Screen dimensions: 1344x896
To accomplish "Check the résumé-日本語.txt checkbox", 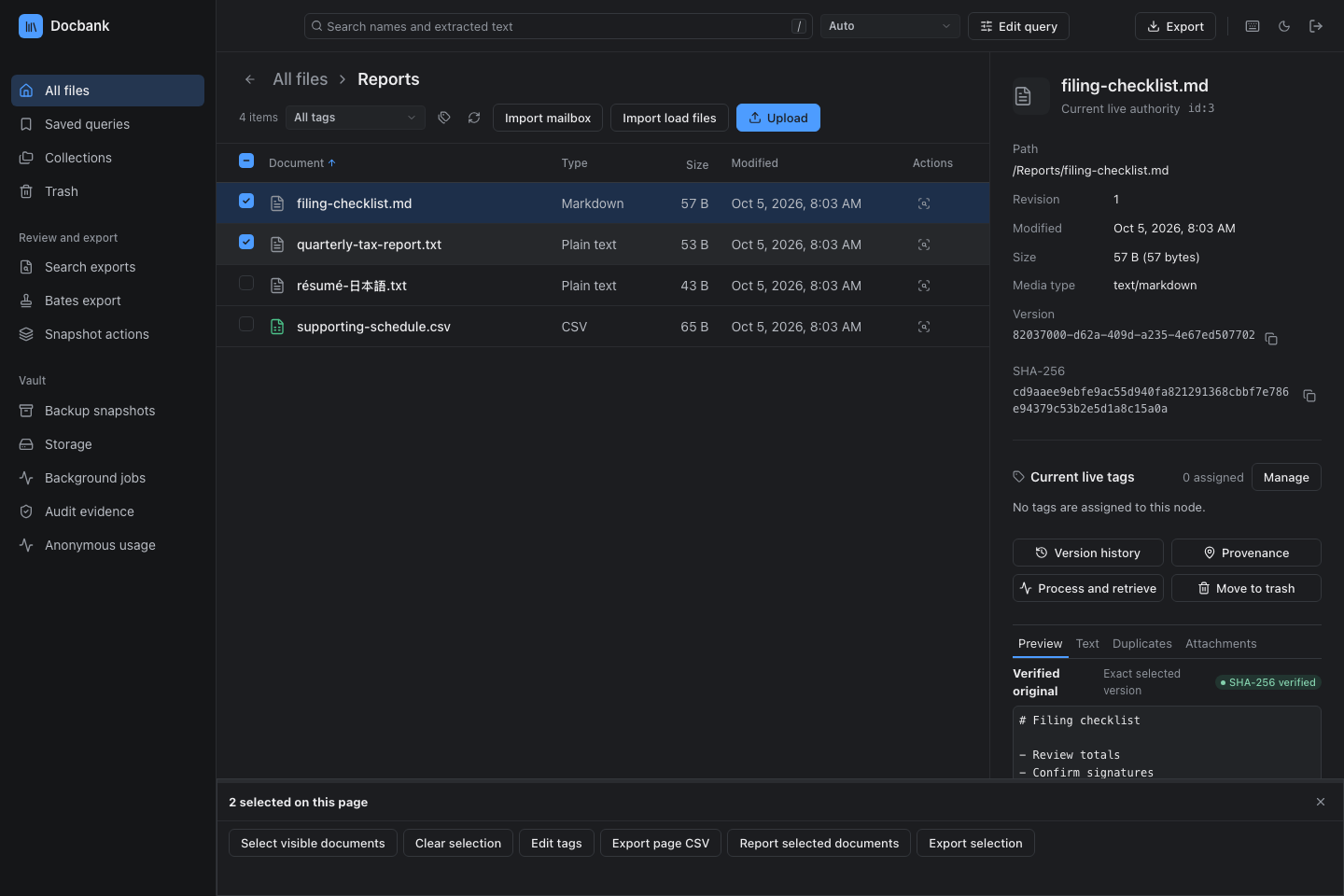I will (246, 283).
